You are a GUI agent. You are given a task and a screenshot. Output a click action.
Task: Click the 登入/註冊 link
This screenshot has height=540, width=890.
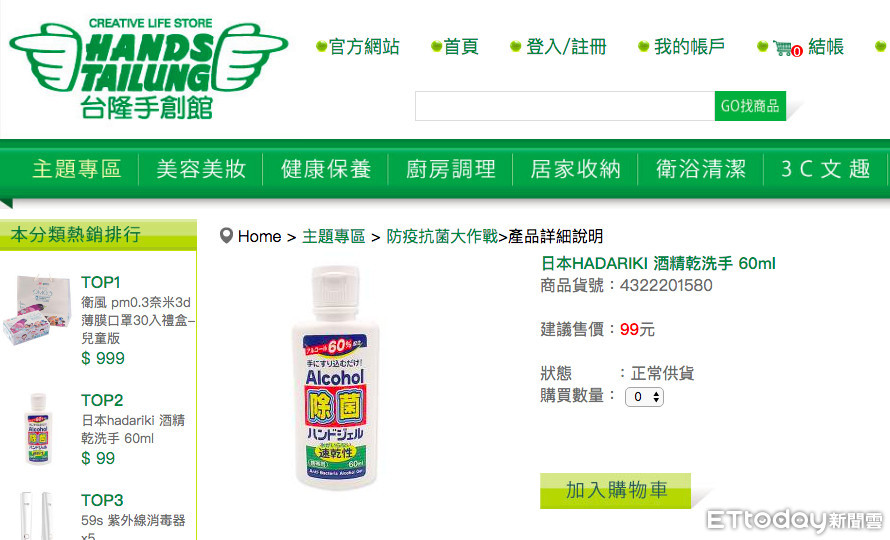(x=566, y=47)
